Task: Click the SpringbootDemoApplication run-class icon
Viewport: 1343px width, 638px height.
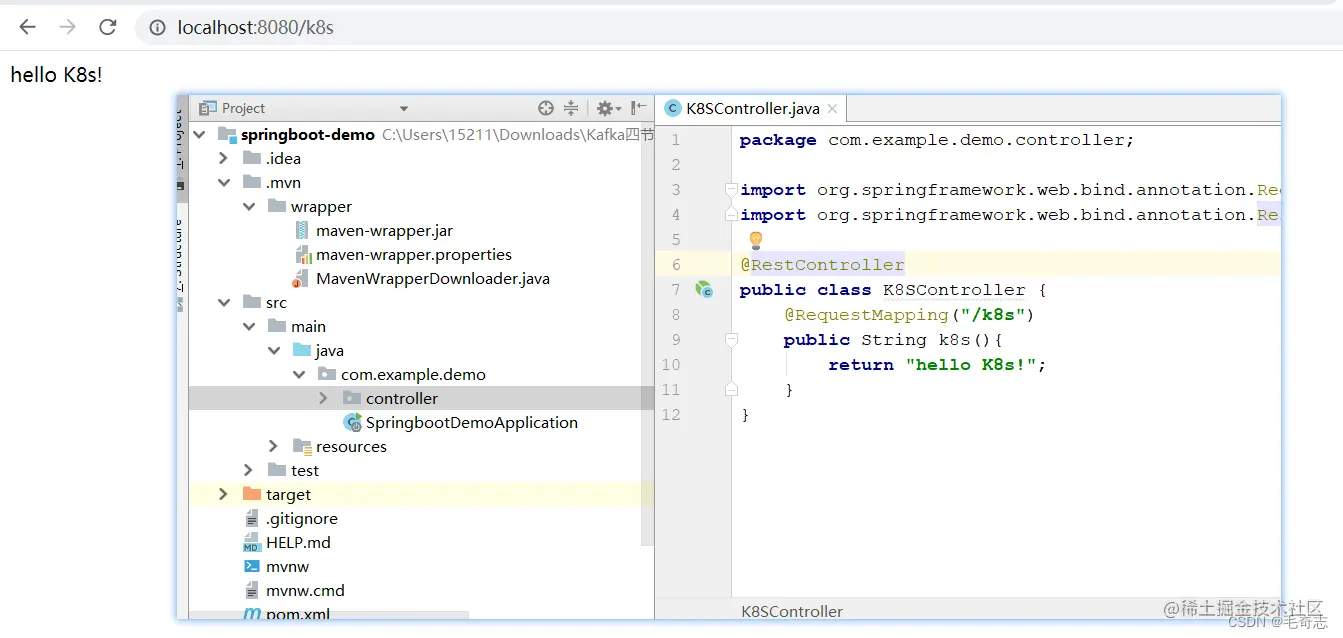Action: tap(352, 422)
